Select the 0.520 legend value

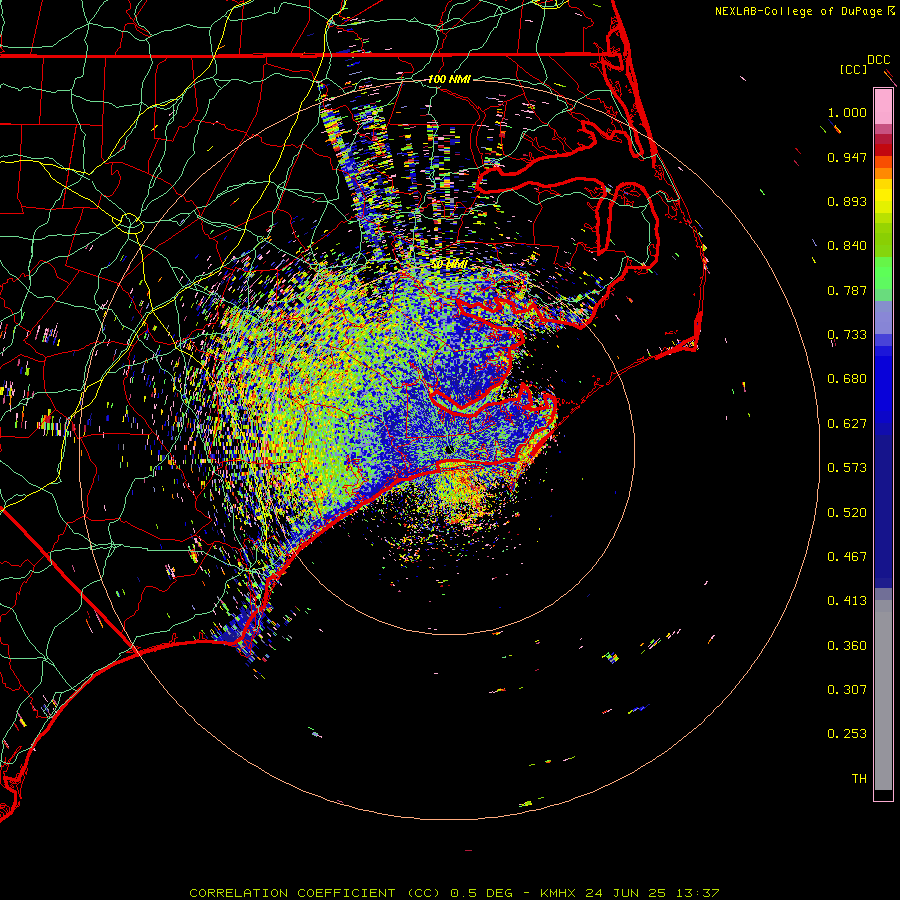click(847, 513)
